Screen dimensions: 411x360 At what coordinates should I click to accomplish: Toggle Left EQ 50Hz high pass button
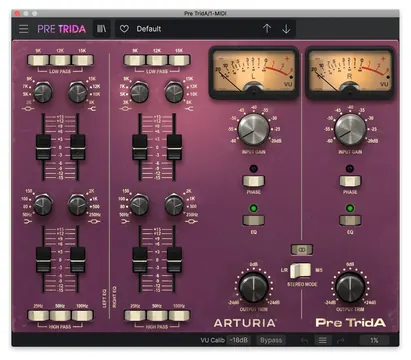60,315
